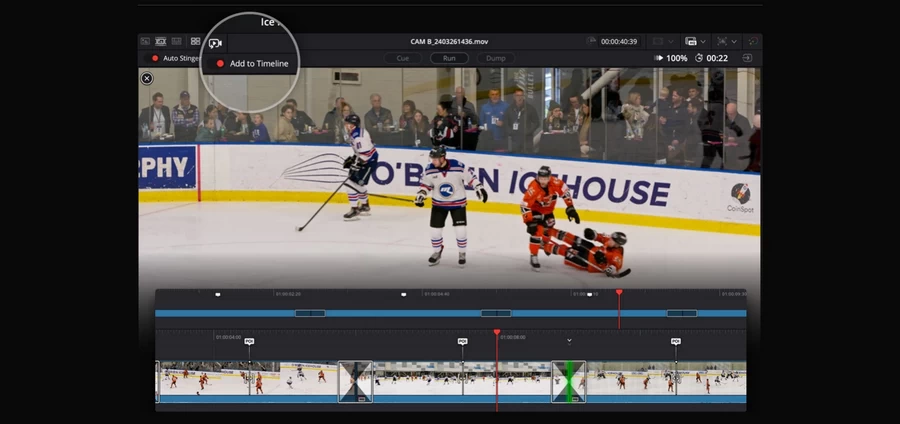This screenshot has width=900, height=424.
Task: Close the viewer with the X button
Action: click(147, 79)
